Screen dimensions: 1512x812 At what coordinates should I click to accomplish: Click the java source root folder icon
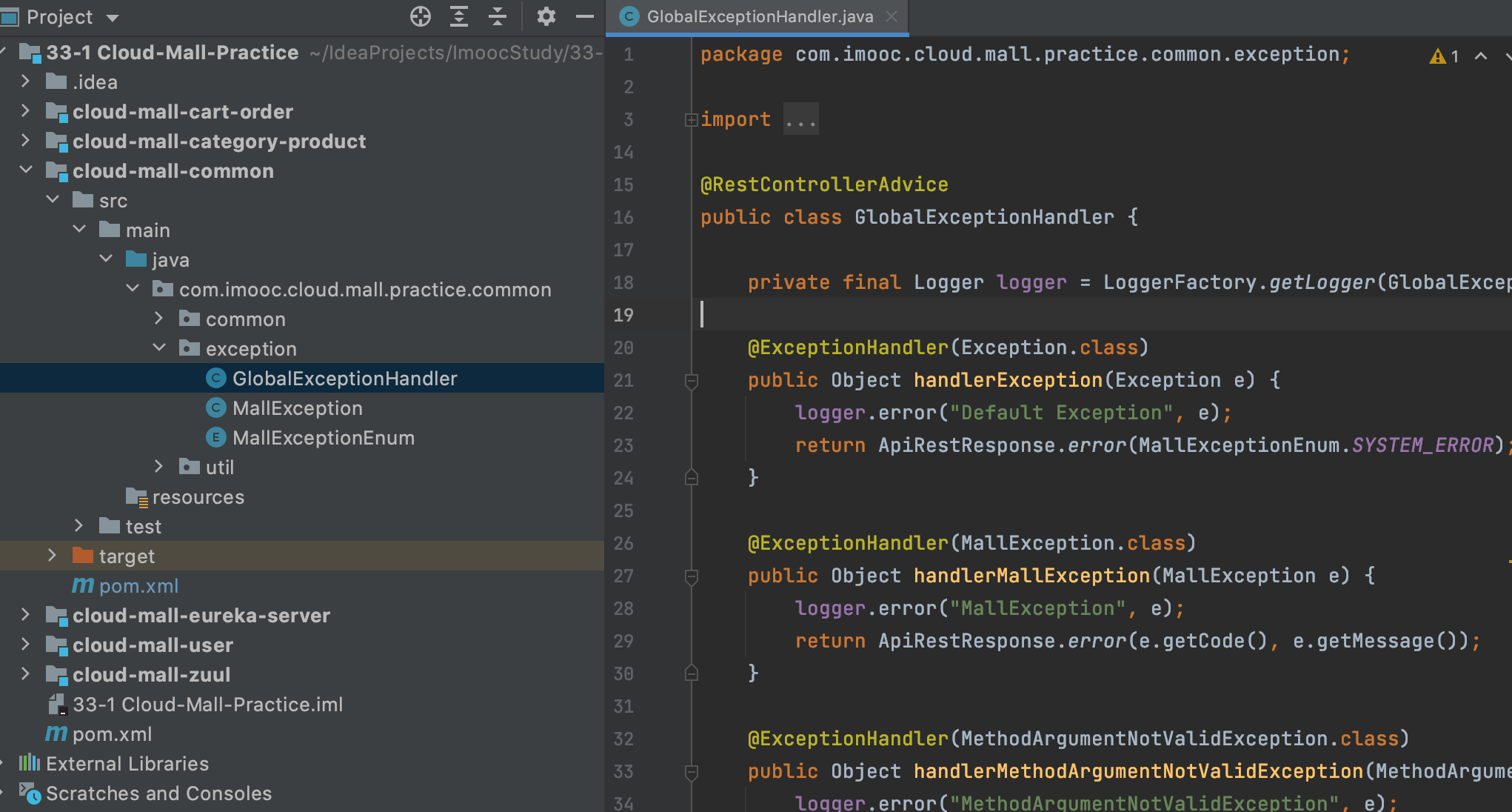pyautogui.click(x=136, y=259)
